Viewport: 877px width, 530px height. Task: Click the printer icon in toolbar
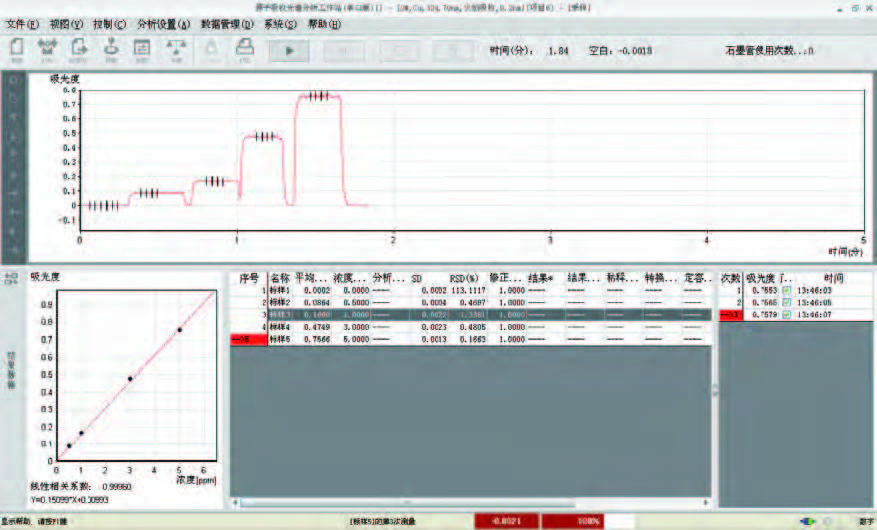(x=243, y=49)
